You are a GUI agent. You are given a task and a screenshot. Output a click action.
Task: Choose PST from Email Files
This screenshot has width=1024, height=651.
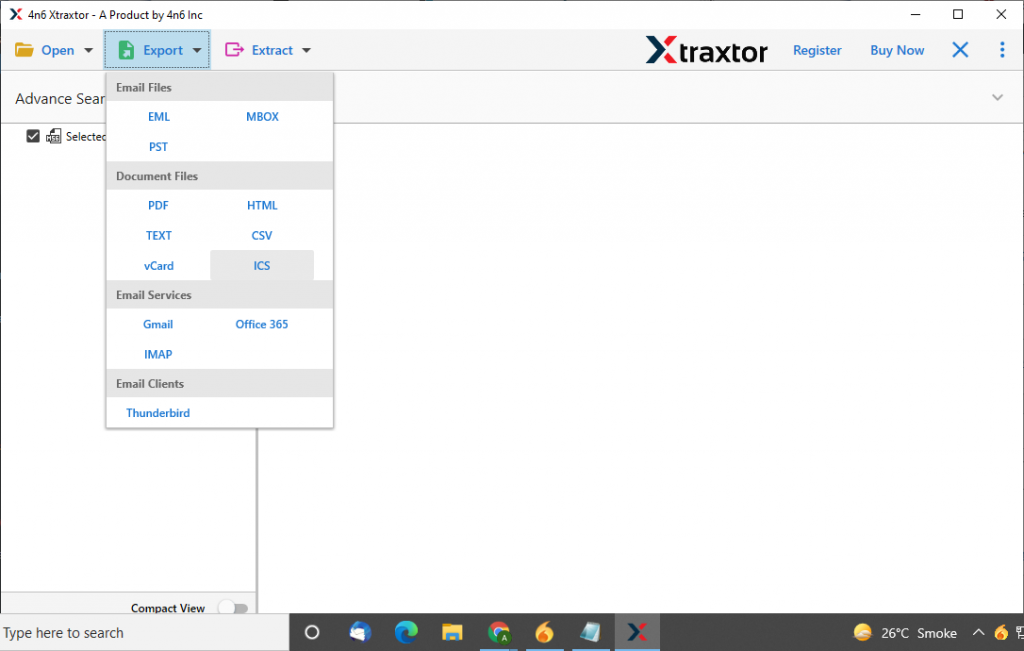pos(158,146)
